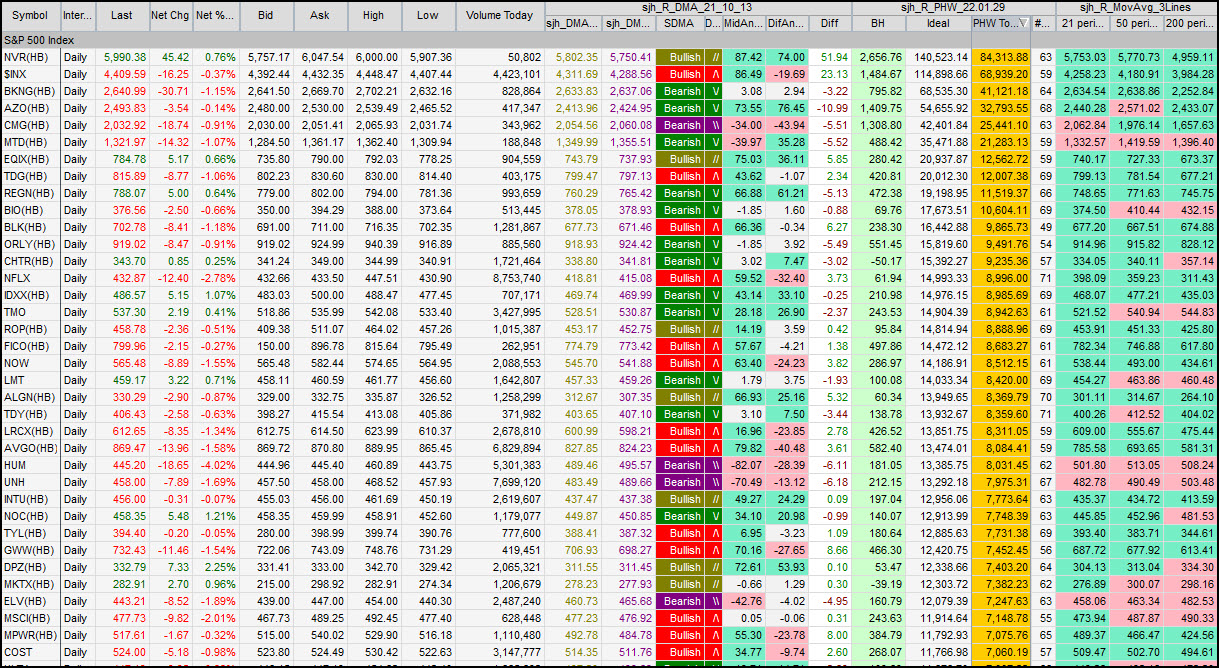Click the Bearish SDMA cell for CMG(HB)
Image resolution: width=1219 pixels, height=668 pixels.
pos(680,125)
